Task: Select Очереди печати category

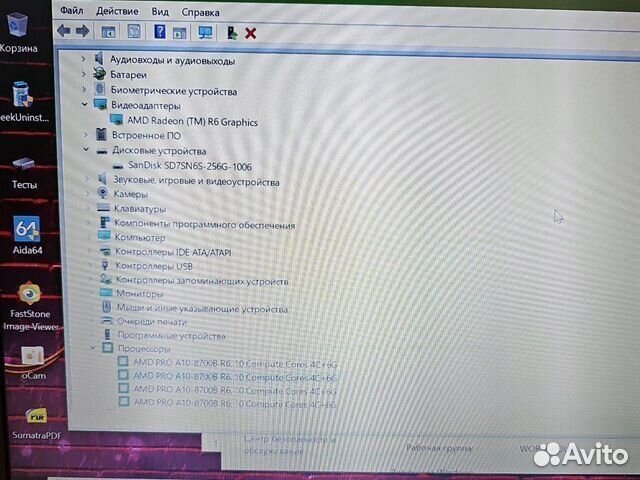Action: (152, 322)
